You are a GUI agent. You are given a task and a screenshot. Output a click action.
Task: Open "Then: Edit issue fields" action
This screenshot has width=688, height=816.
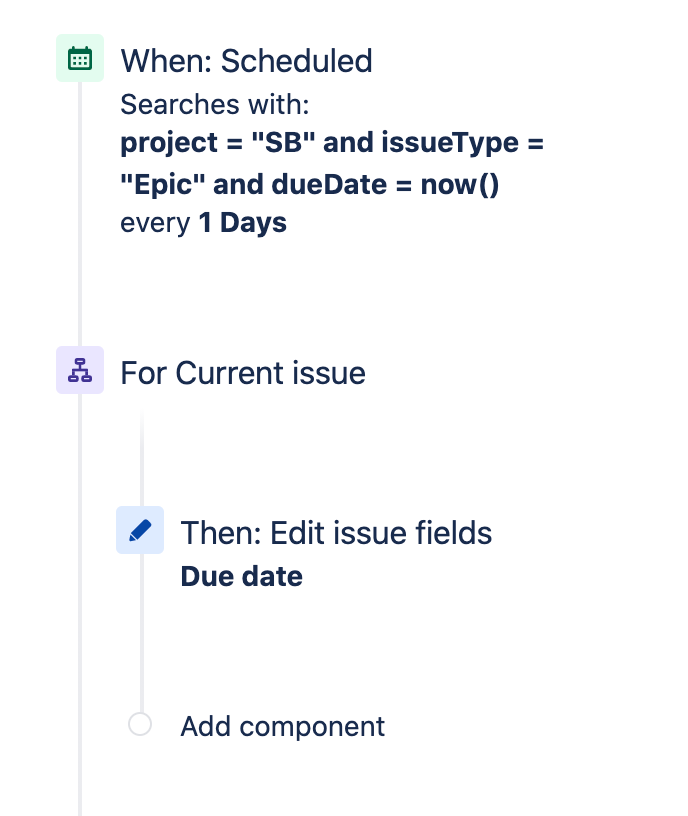pyautogui.click(x=336, y=533)
